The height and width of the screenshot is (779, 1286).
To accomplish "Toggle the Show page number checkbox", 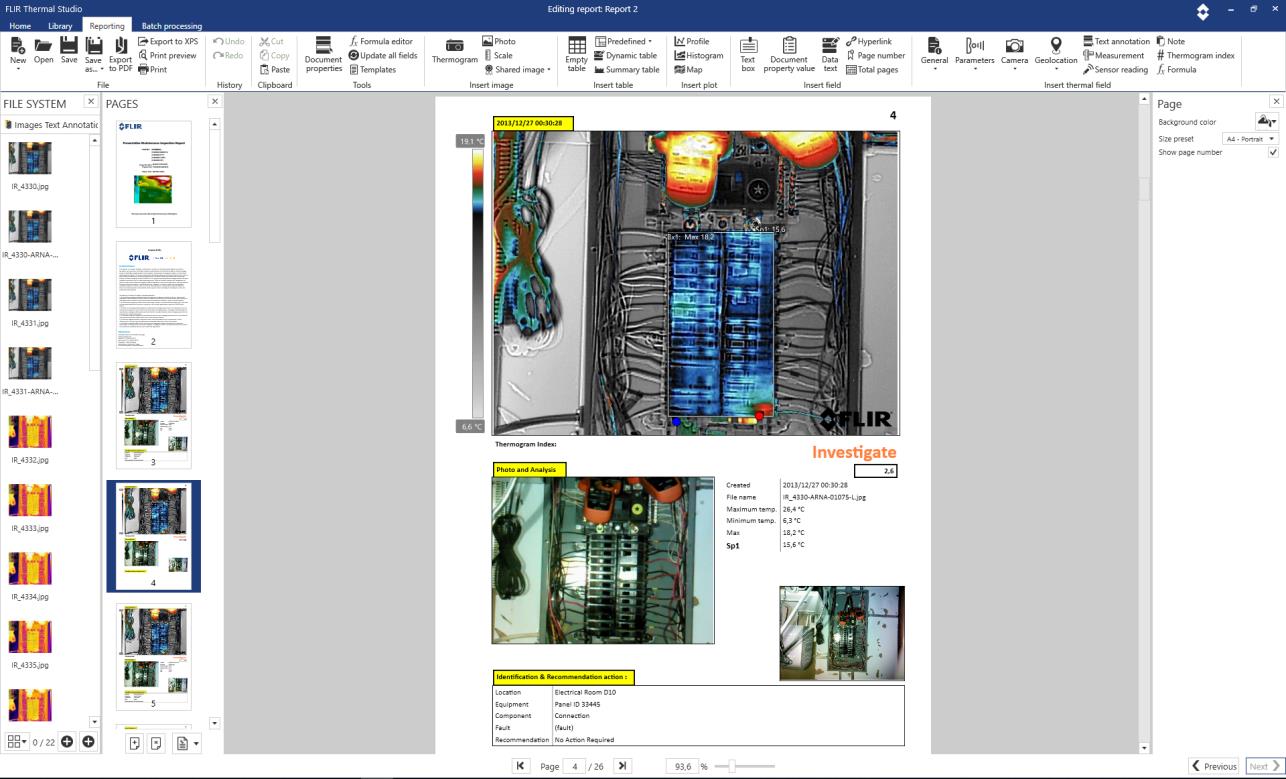I will tap(1273, 152).
